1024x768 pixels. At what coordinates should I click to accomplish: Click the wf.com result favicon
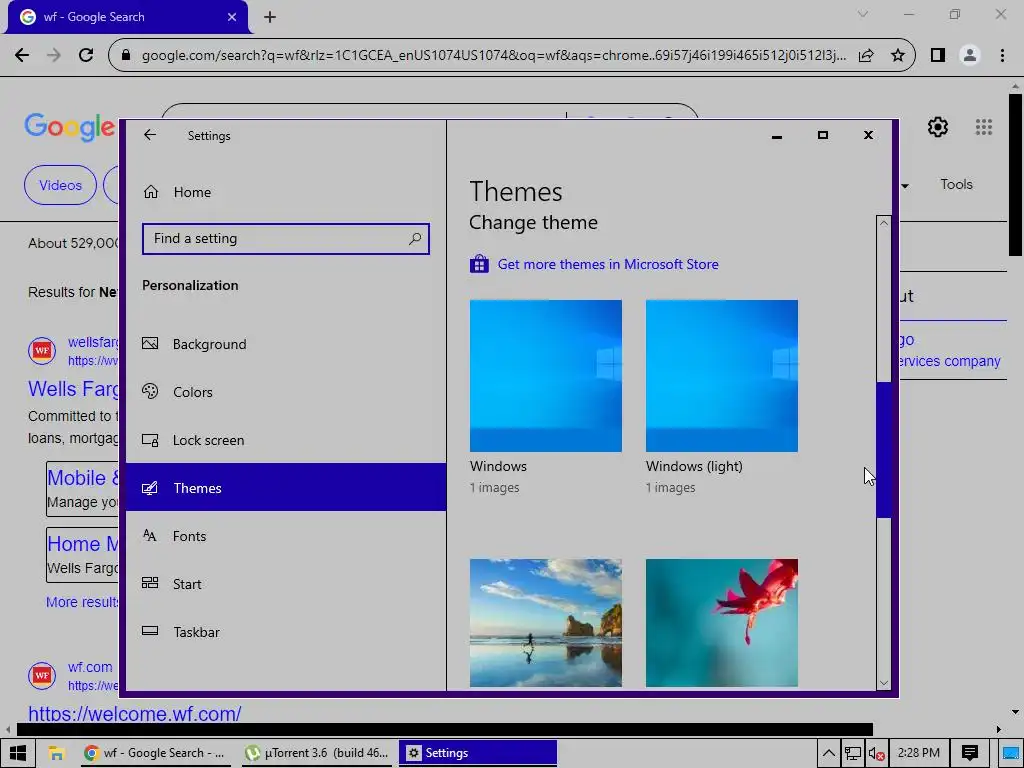[x=42, y=675]
